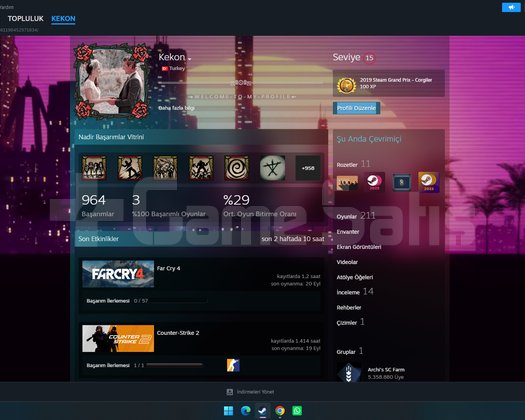Viewport: 525px width, 420px height.
Task: Select the spiral achievement icon
Action: (x=236, y=168)
